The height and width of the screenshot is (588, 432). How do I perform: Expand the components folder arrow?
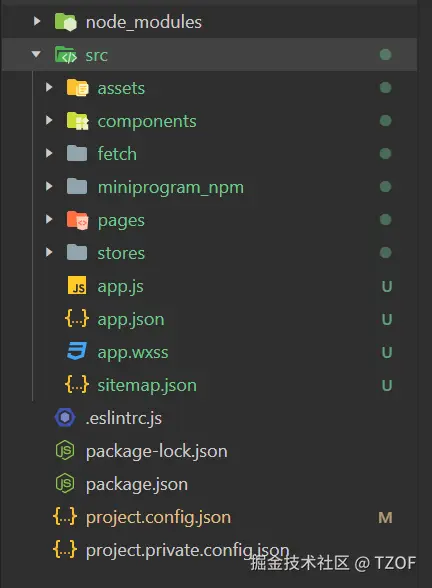[x=49, y=120]
